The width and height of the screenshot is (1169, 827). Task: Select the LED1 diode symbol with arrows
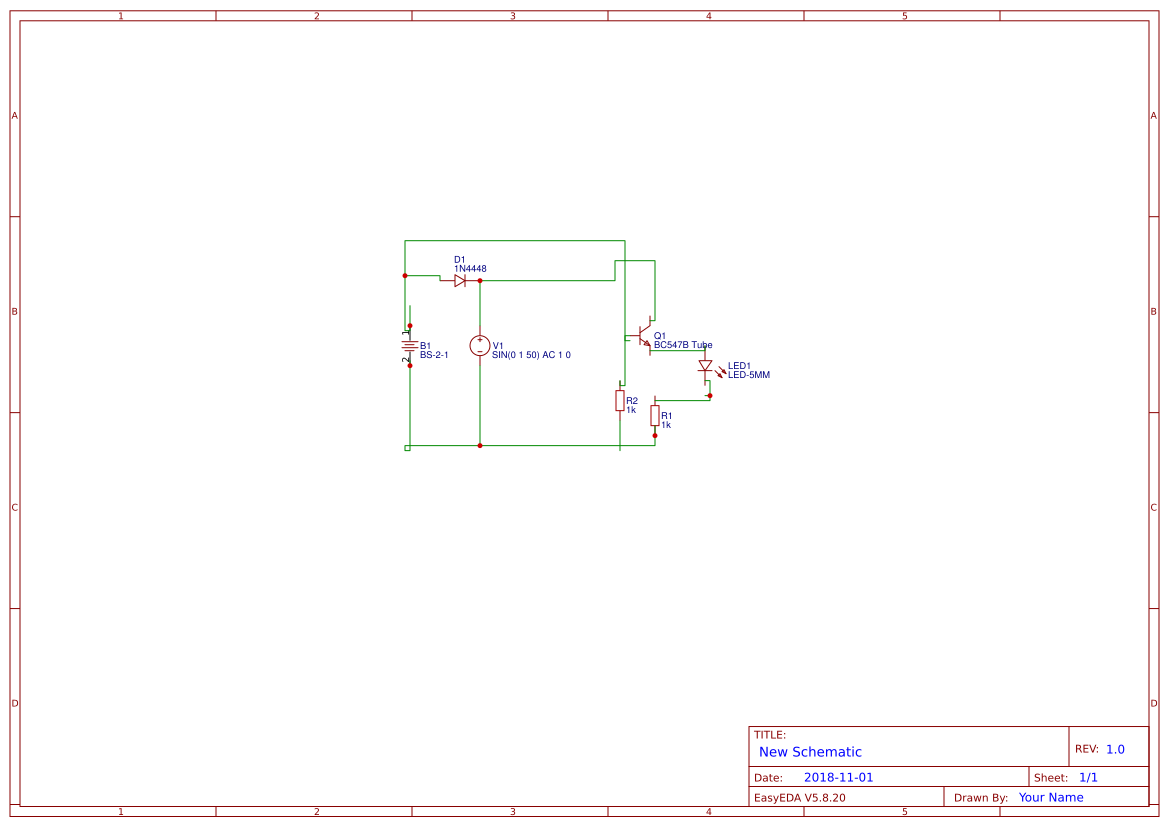(x=705, y=366)
